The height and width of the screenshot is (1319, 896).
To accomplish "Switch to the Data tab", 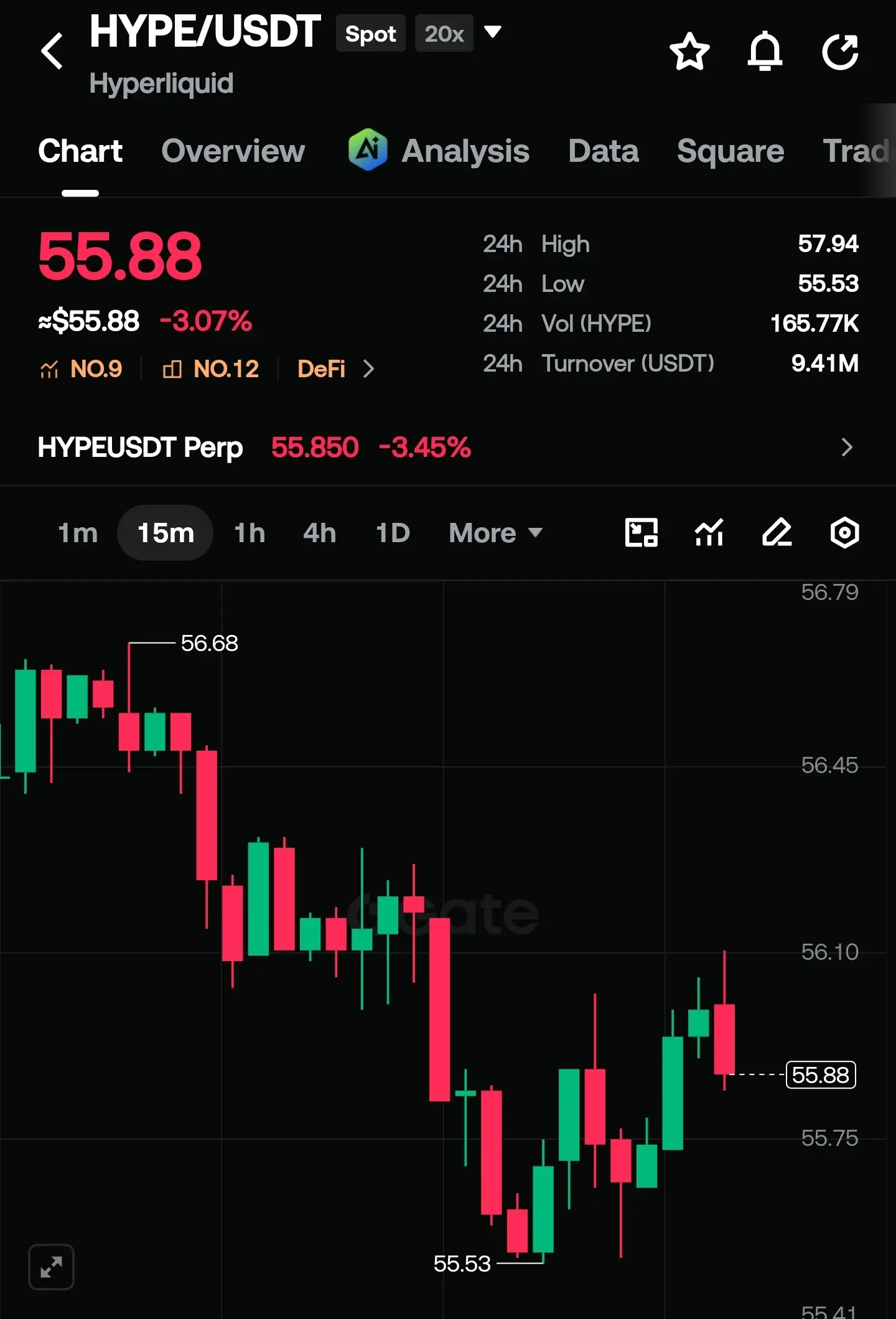I will (x=604, y=151).
